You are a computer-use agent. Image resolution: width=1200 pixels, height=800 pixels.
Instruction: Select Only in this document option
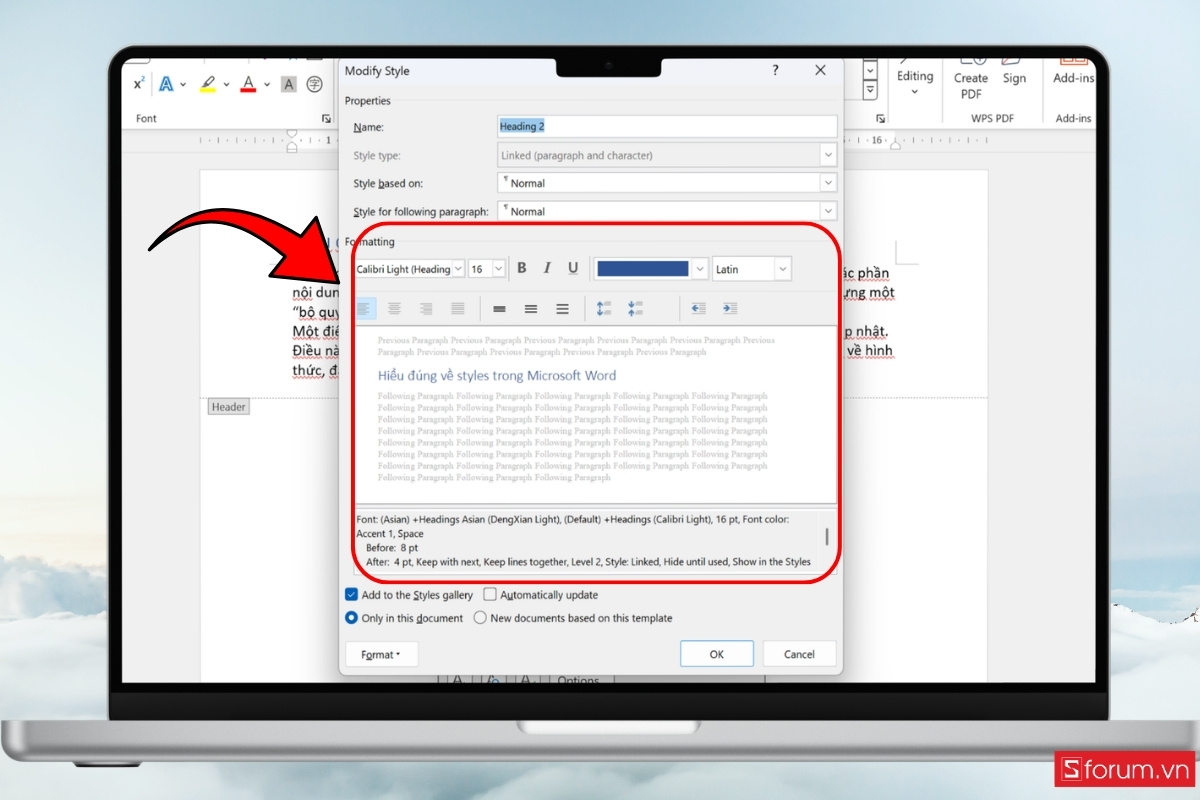351,618
